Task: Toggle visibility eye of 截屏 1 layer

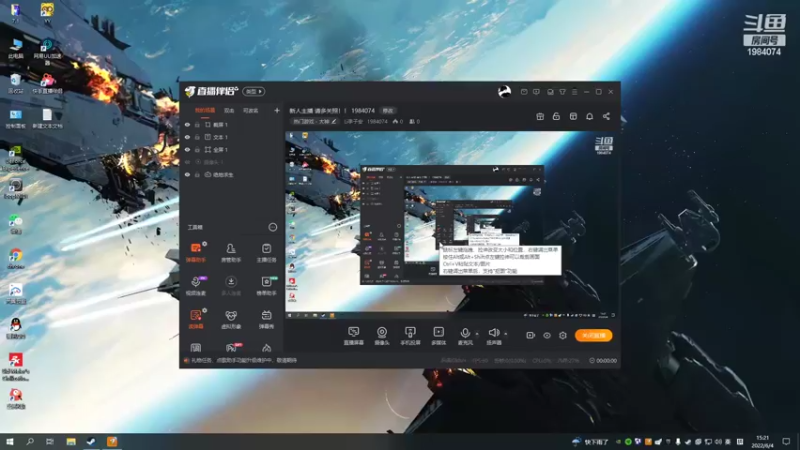Action: (187, 124)
